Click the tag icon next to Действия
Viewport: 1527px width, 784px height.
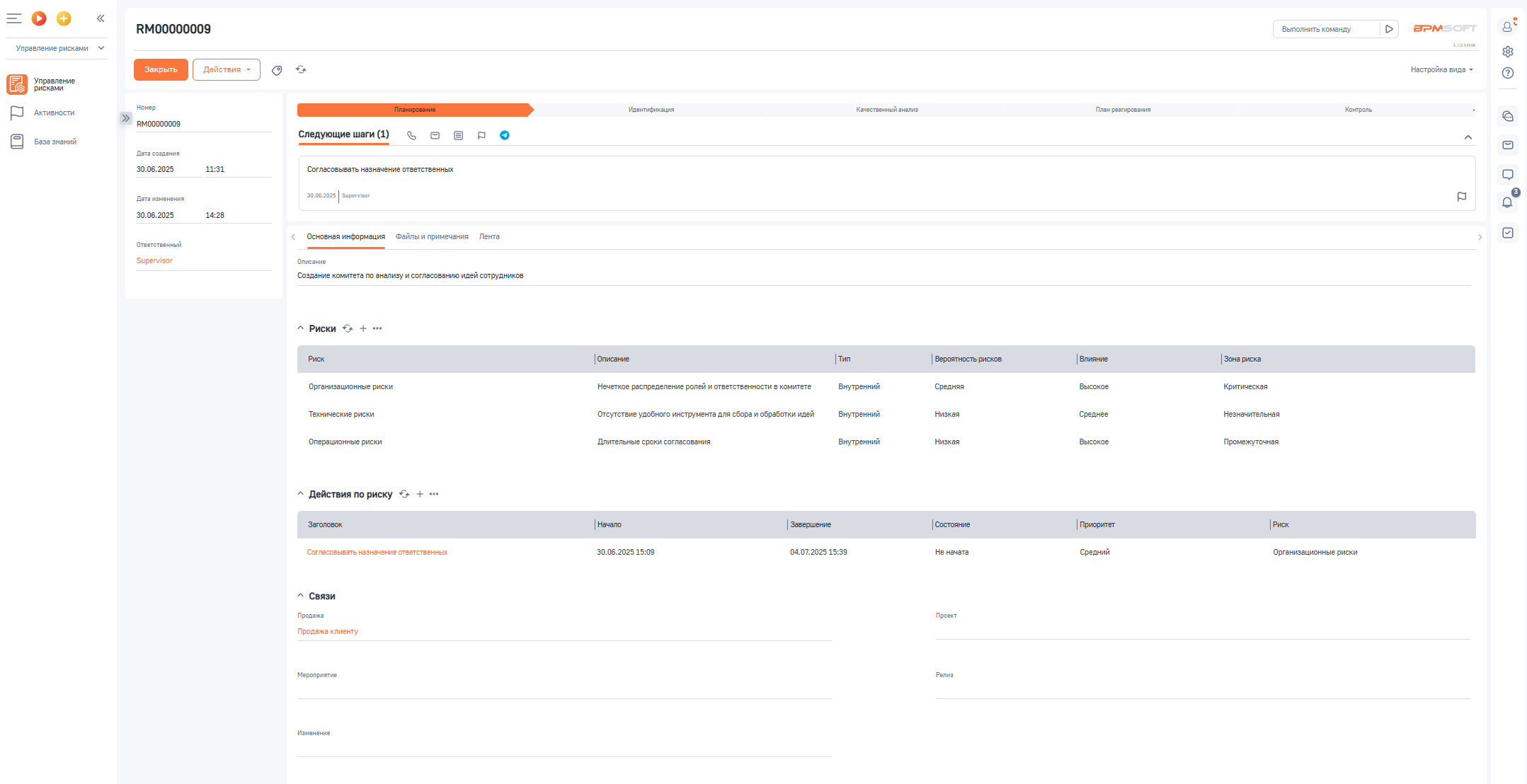(277, 70)
